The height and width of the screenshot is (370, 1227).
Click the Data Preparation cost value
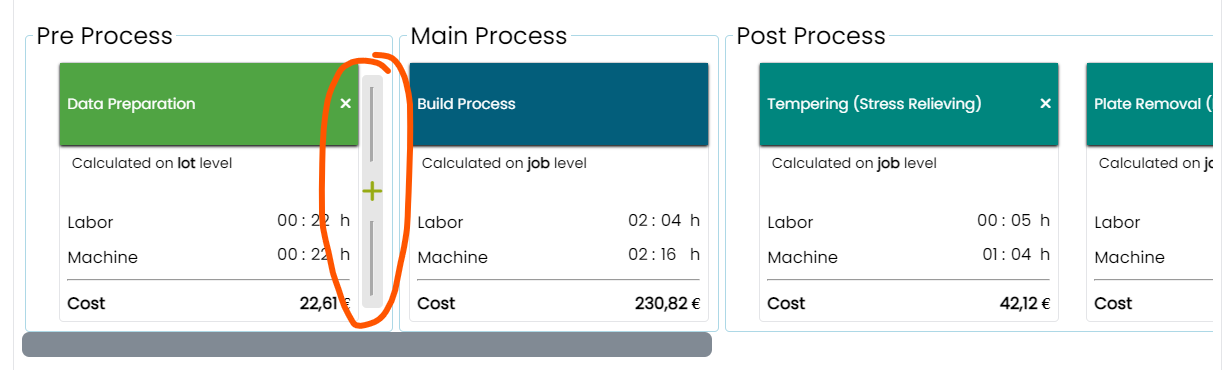[325, 303]
